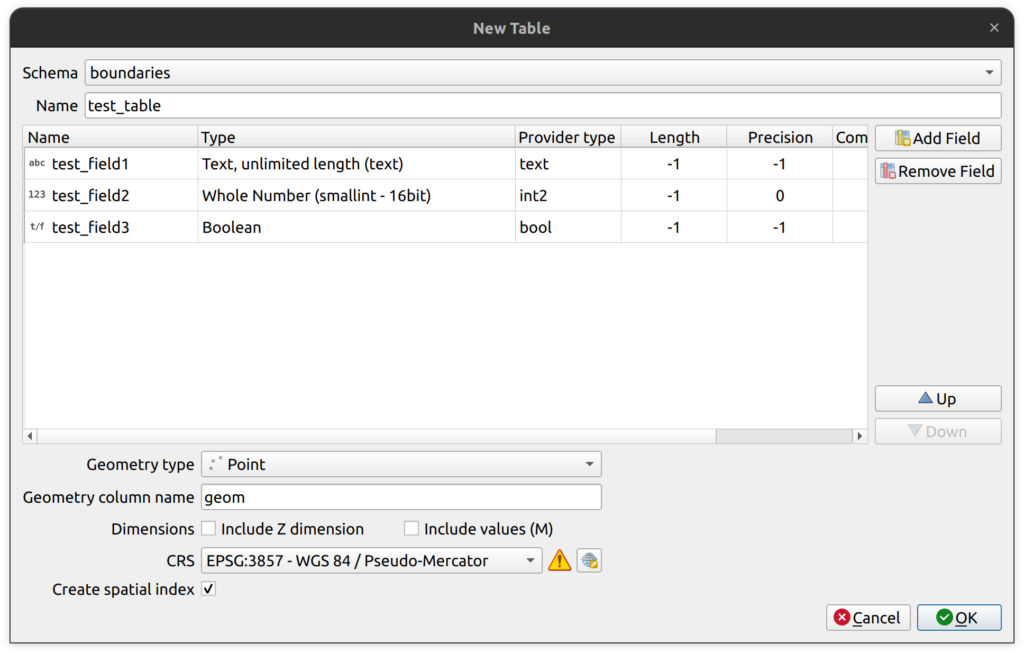Viewport: 1024px width, 653px height.
Task: Close the New Table dialog
Action: 993,28
